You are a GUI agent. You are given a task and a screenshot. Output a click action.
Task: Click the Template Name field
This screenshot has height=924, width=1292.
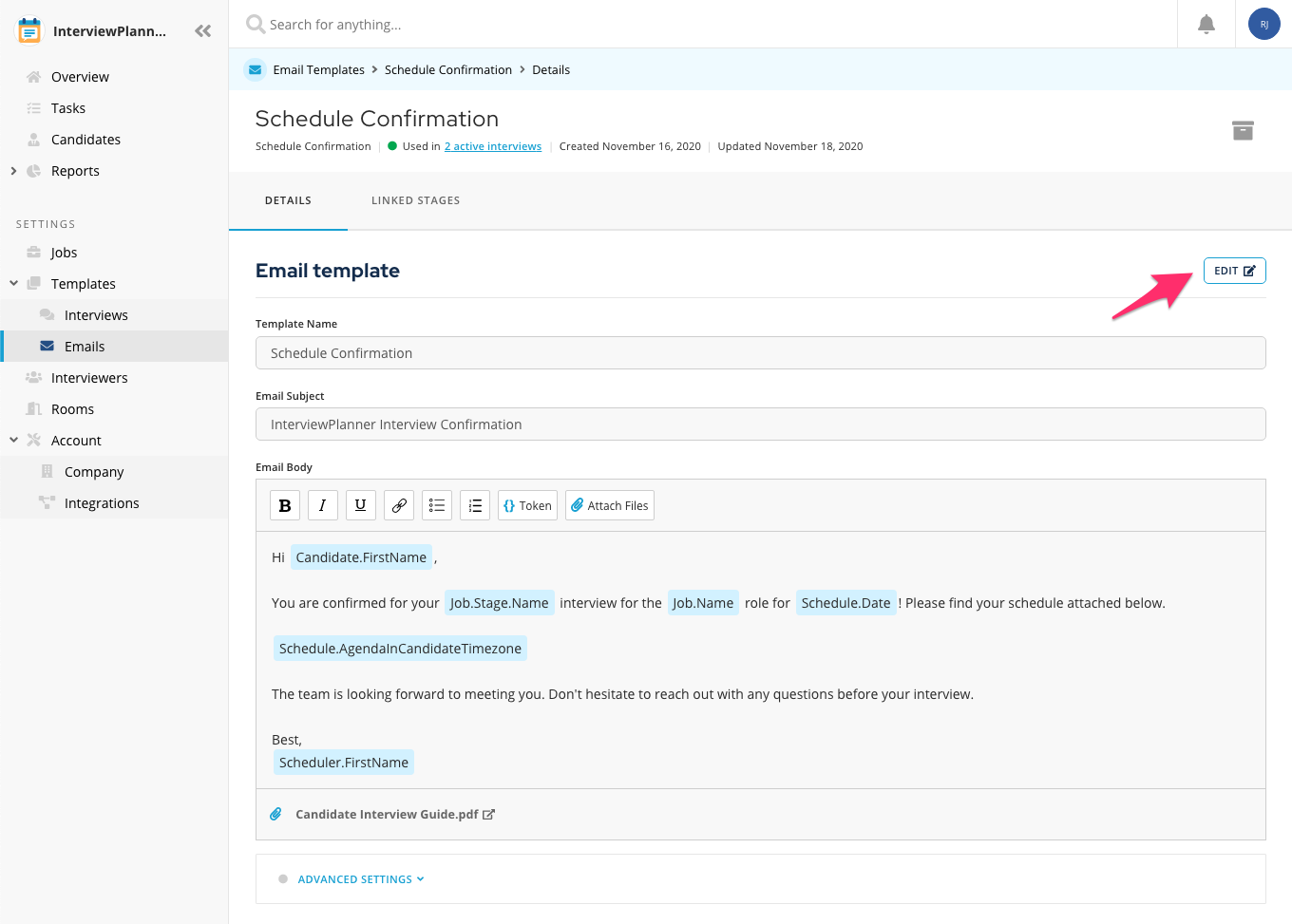click(760, 352)
